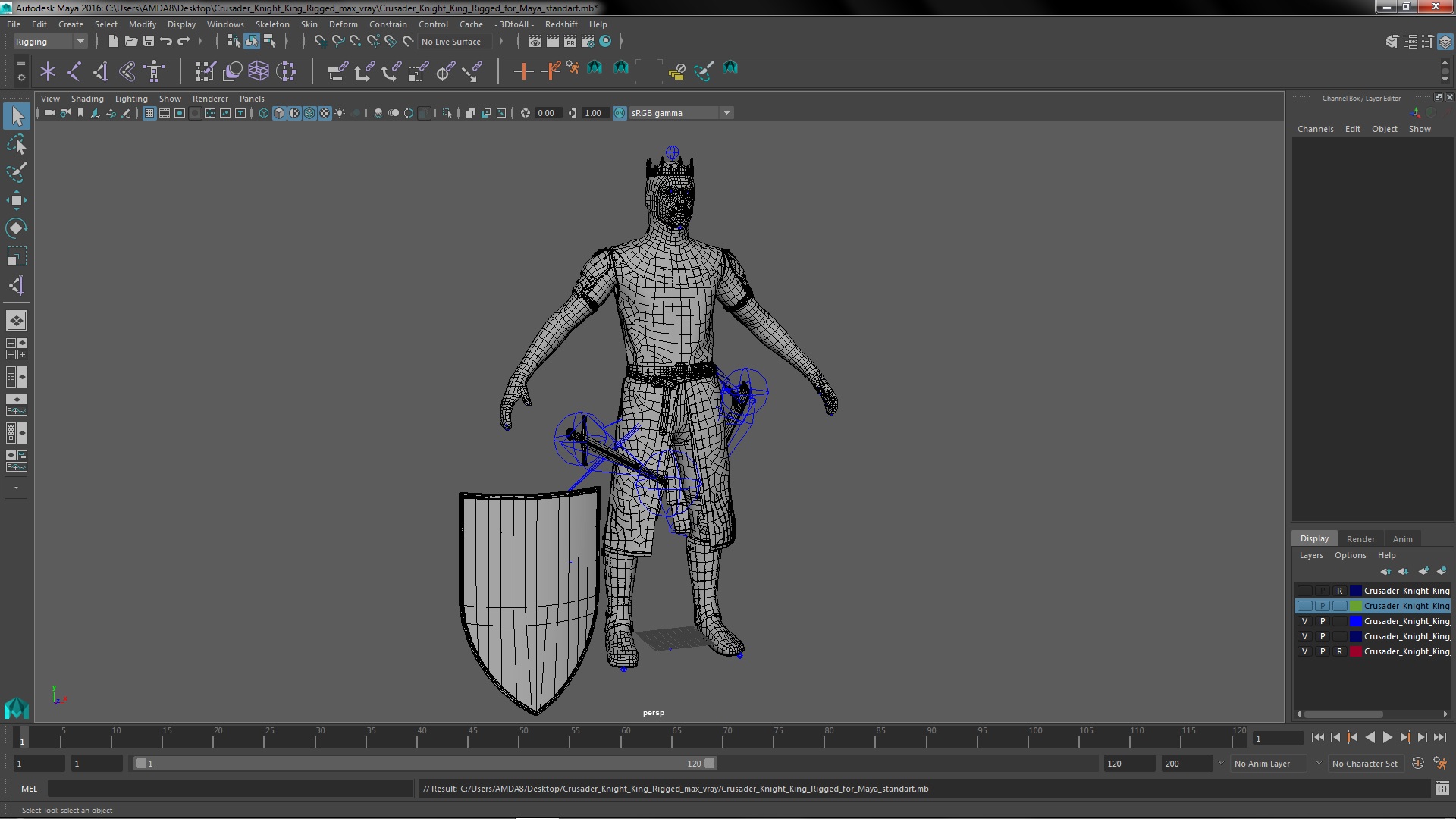The height and width of the screenshot is (819, 1456).
Task: Open the Deform menu
Action: tap(343, 24)
